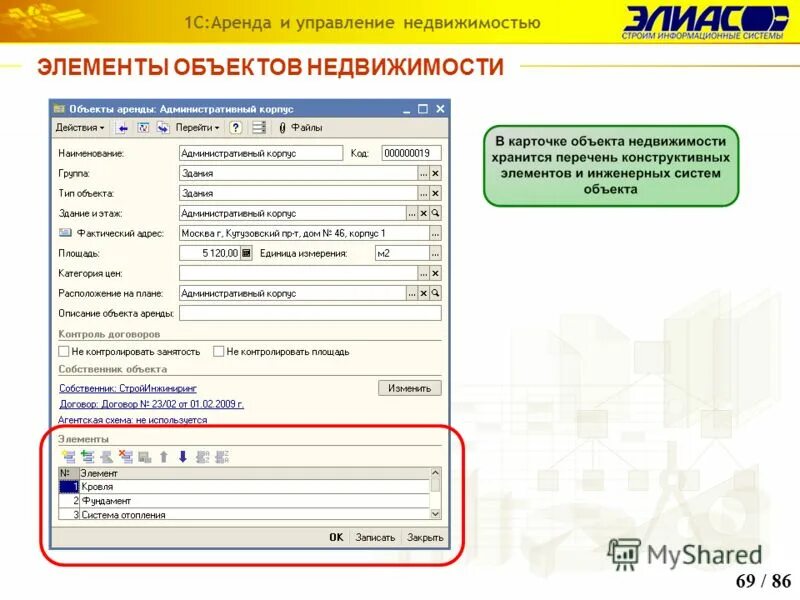This screenshot has width=800, height=600.
Task: Open the Договор № 23/02 link
Action: [152, 404]
